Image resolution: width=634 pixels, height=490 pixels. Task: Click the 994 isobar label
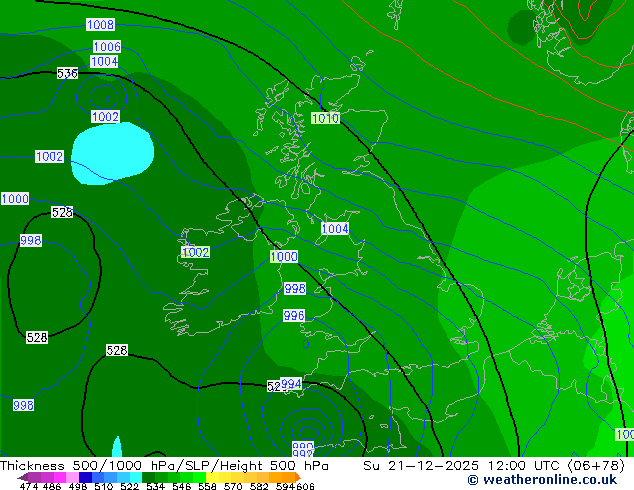[291, 384]
